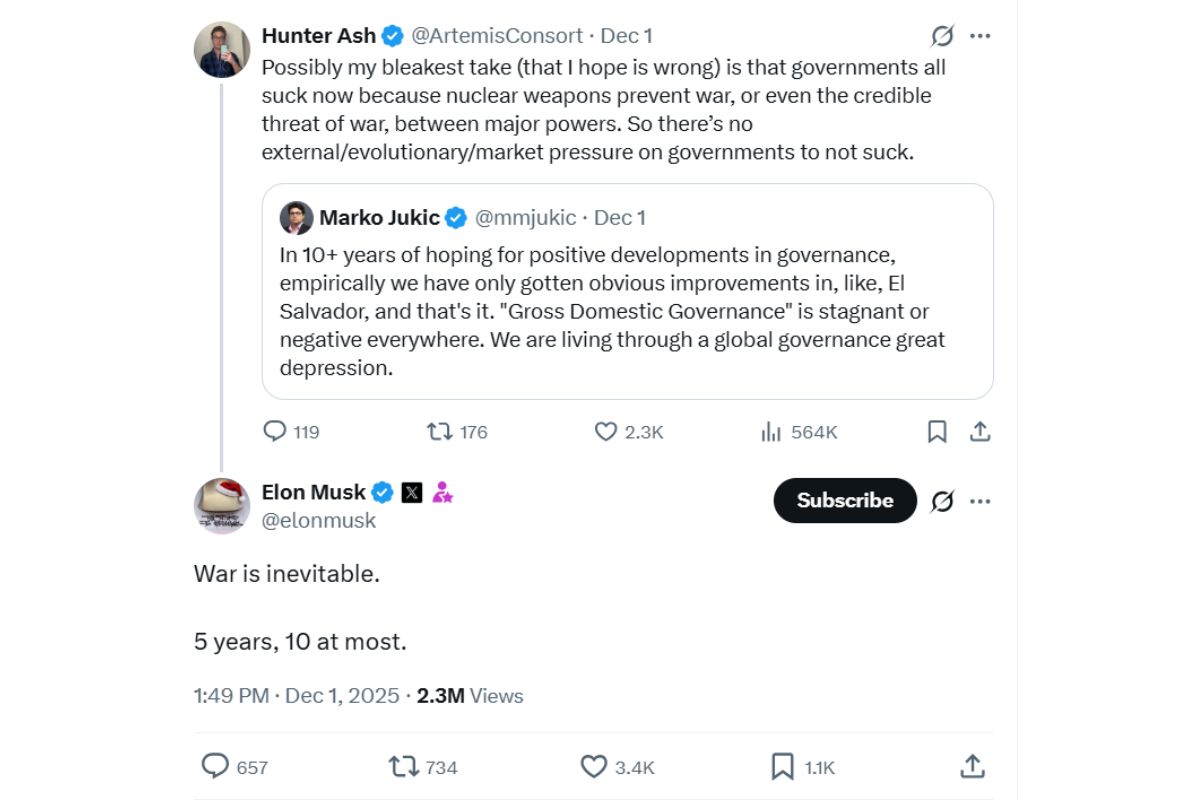Visit the @elonmusk profile handle

click(317, 520)
